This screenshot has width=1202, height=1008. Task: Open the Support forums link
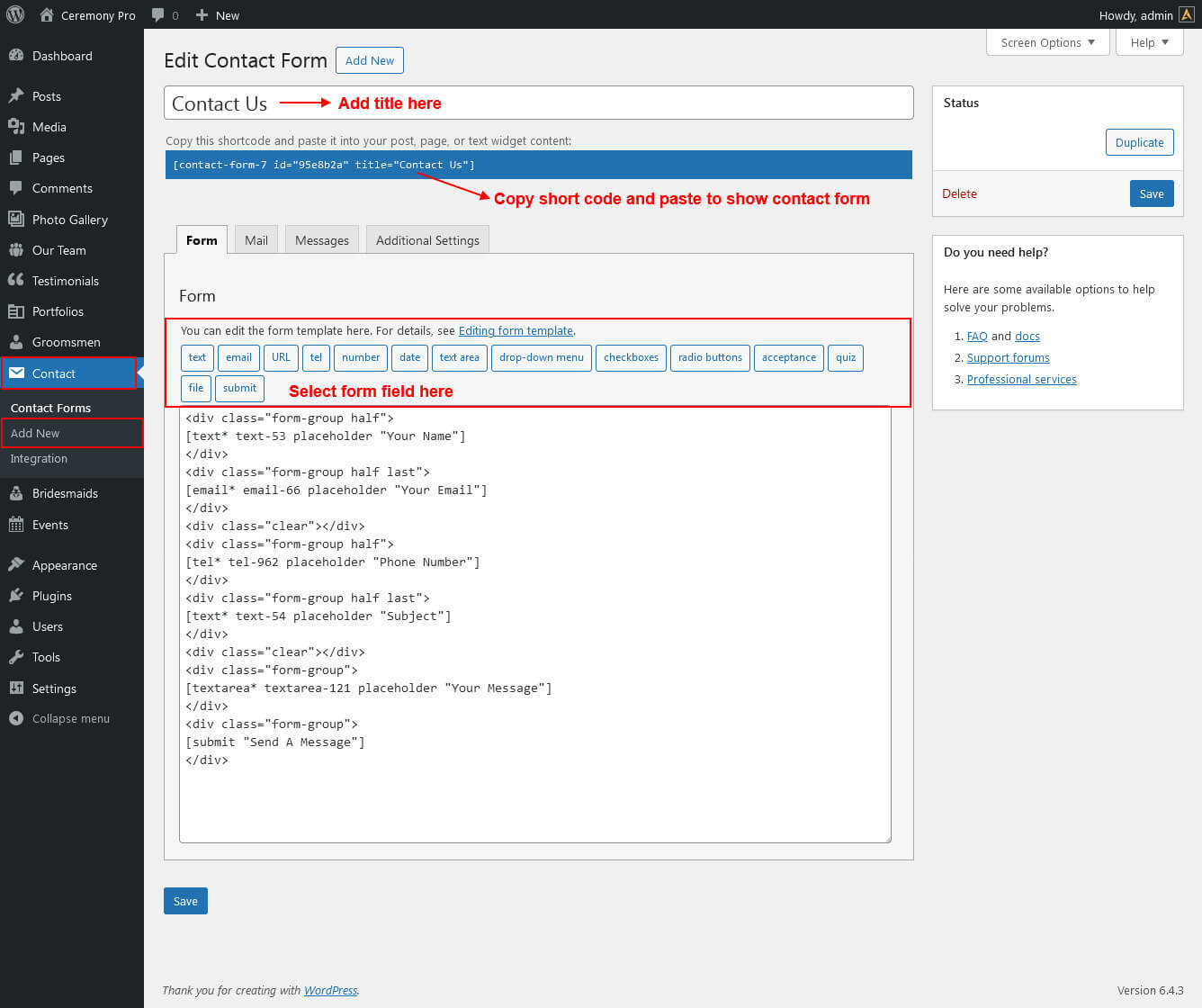coord(1009,357)
